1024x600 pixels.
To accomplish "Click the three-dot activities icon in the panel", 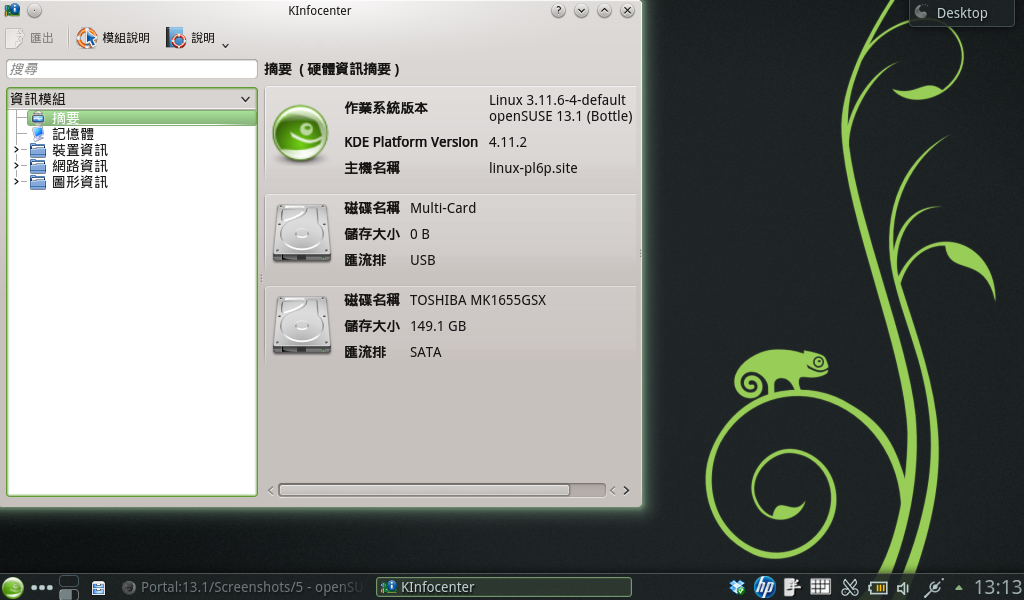I will [42, 588].
